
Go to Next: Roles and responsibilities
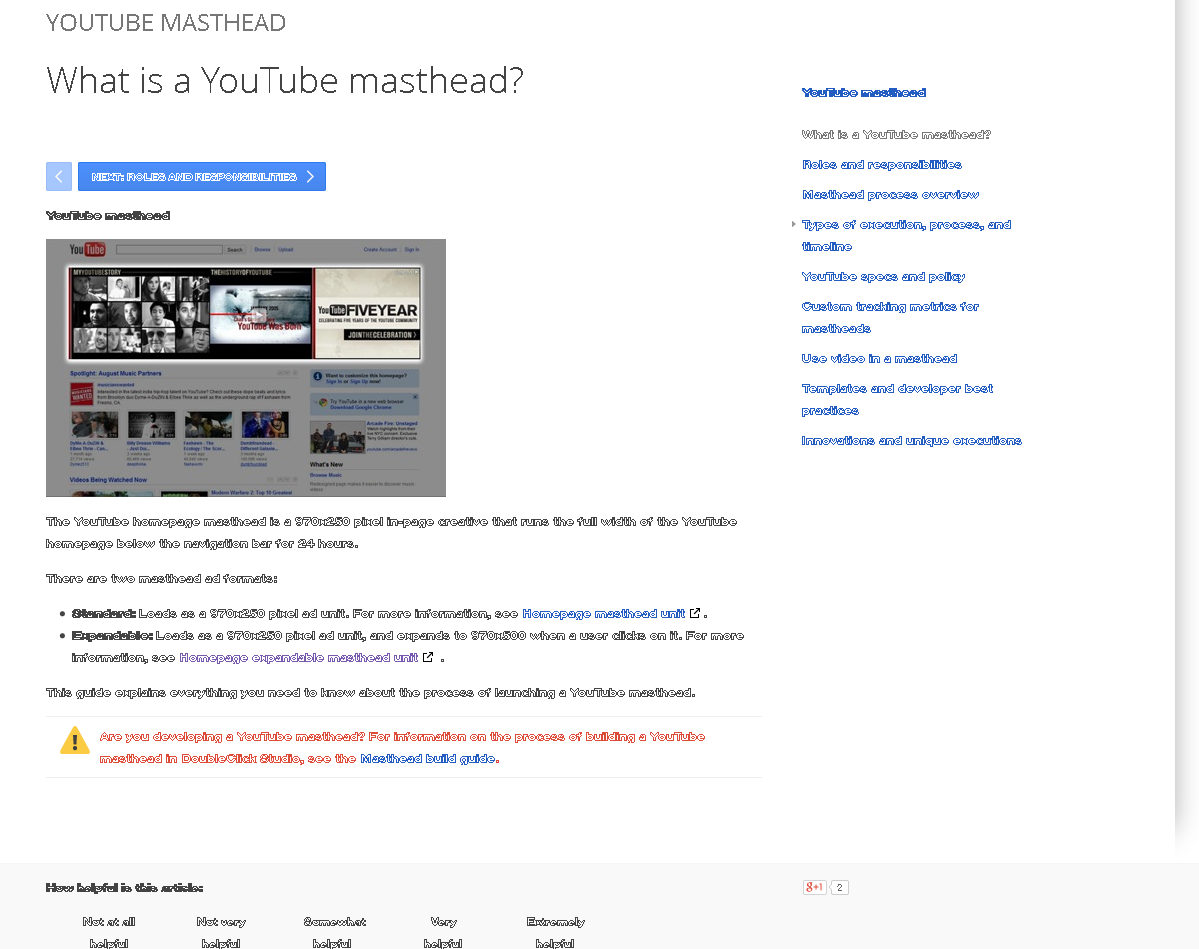(202, 177)
